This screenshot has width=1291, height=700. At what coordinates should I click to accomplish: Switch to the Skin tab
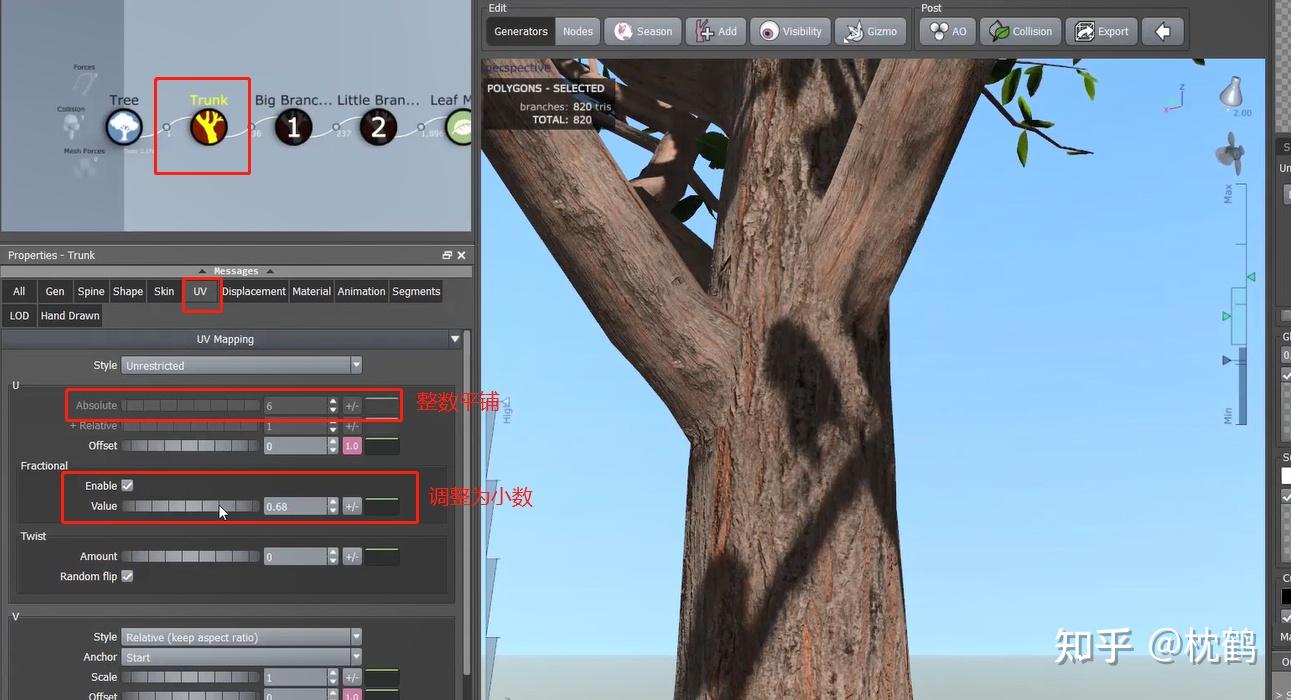(x=164, y=291)
